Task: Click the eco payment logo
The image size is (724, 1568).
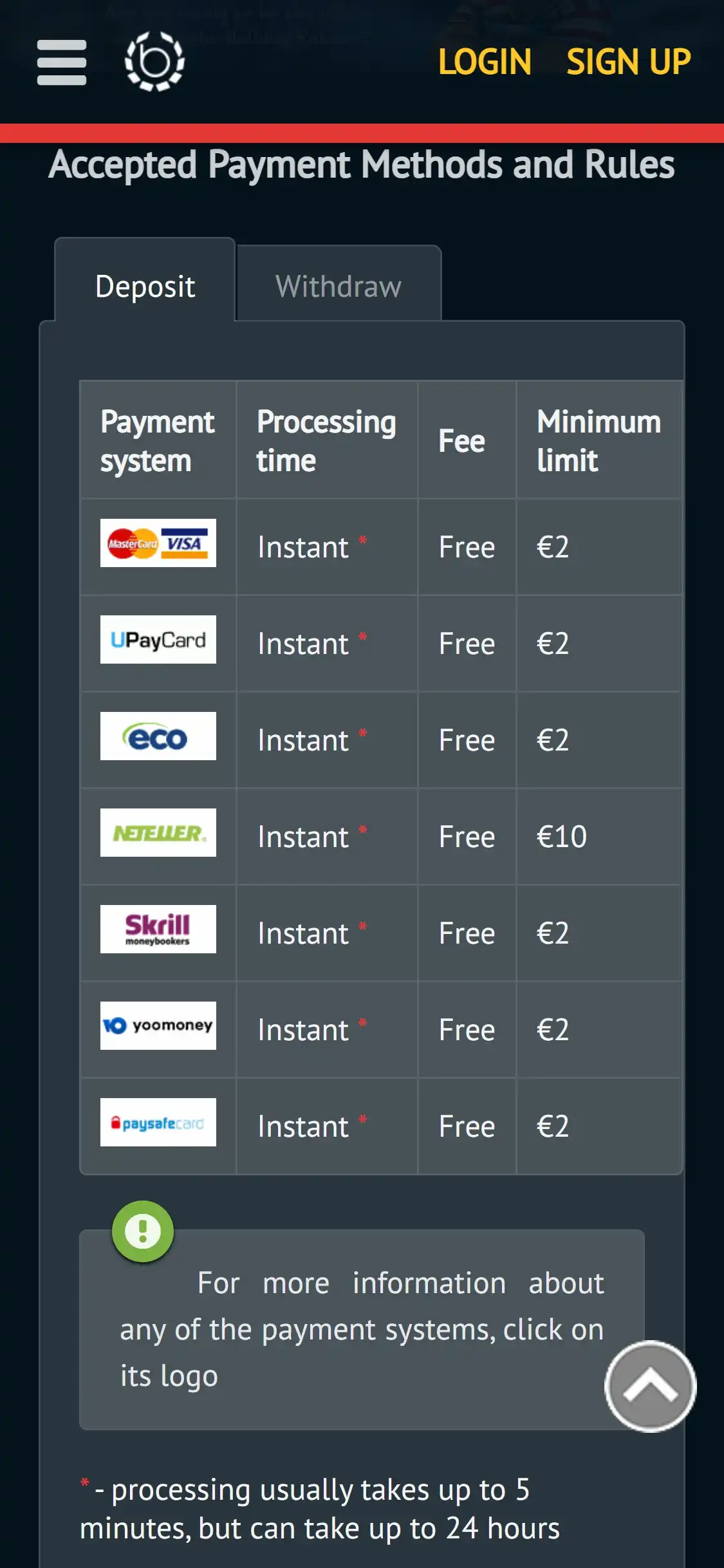Action: pyautogui.click(x=158, y=736)
